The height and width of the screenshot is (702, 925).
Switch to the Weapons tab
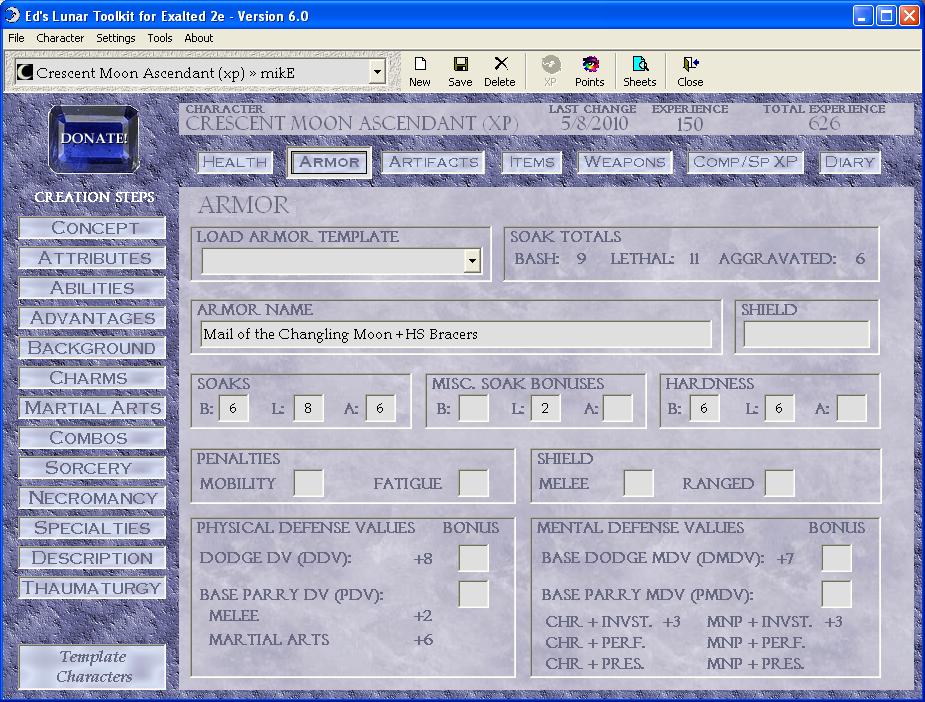(625, 162)
